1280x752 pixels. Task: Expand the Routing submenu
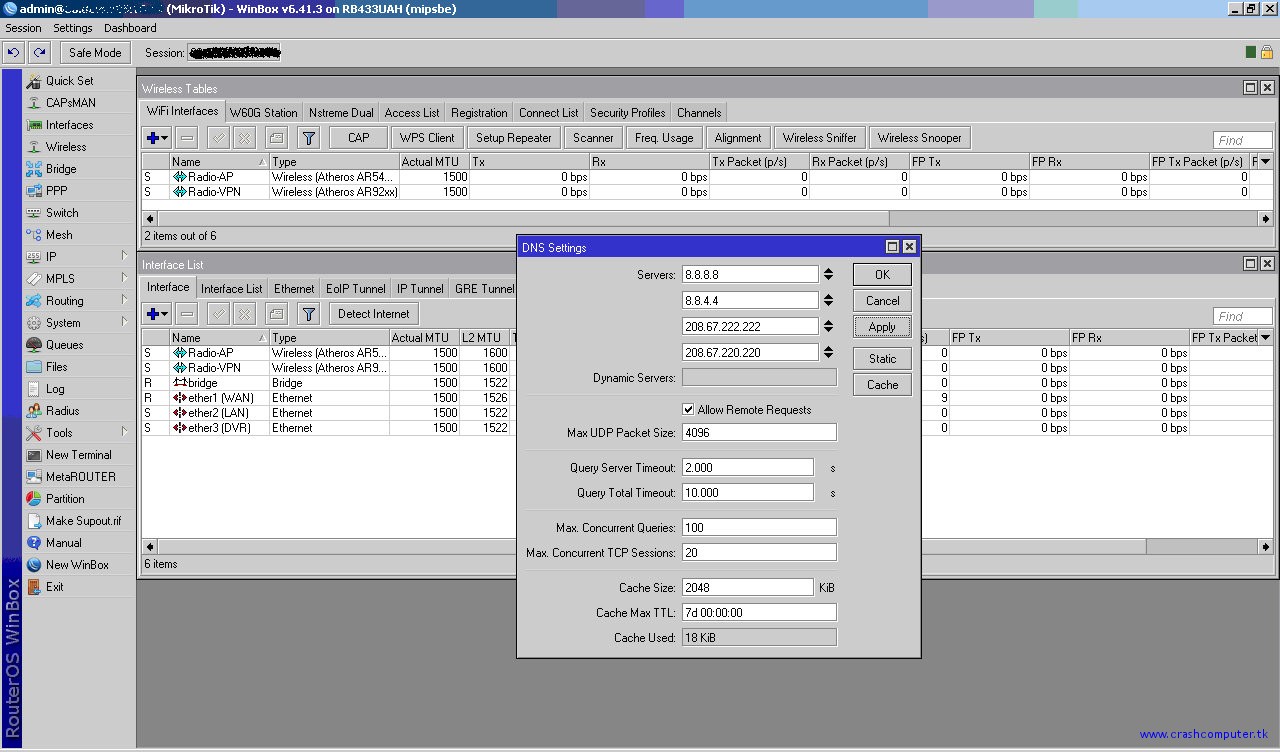pos(80,301)
